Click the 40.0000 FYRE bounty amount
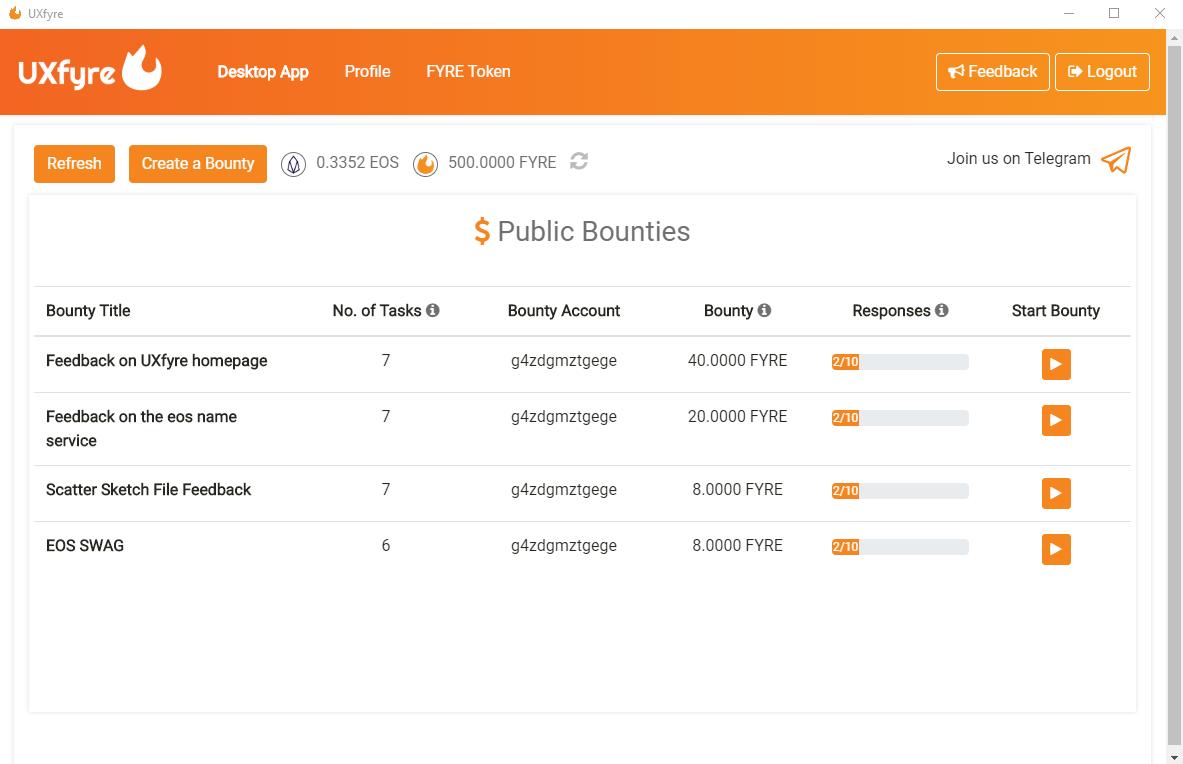This screenshot has height=764, width=1183. point(737,361)
